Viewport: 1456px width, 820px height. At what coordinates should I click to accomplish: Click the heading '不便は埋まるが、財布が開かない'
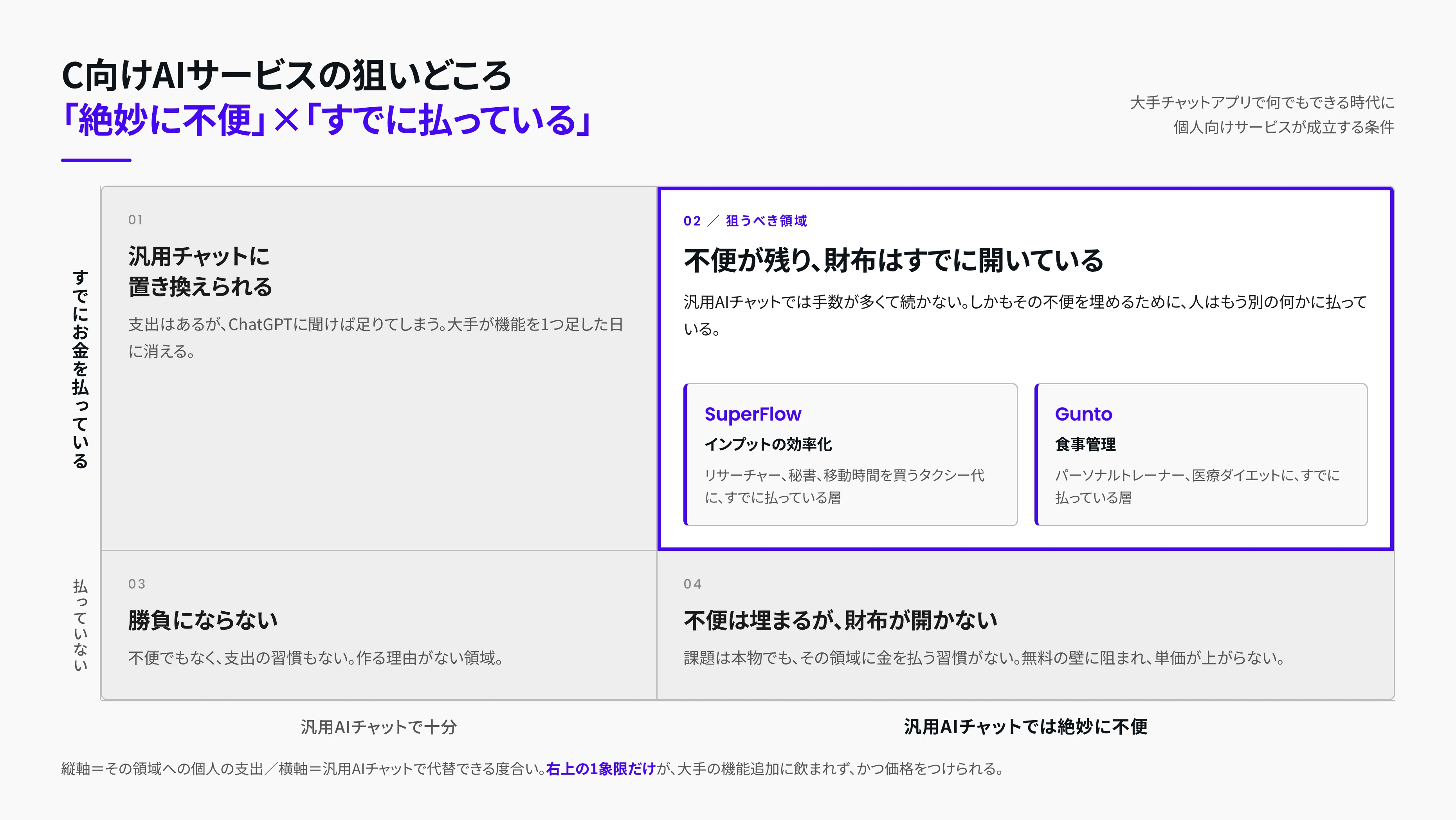coord(840,620)
